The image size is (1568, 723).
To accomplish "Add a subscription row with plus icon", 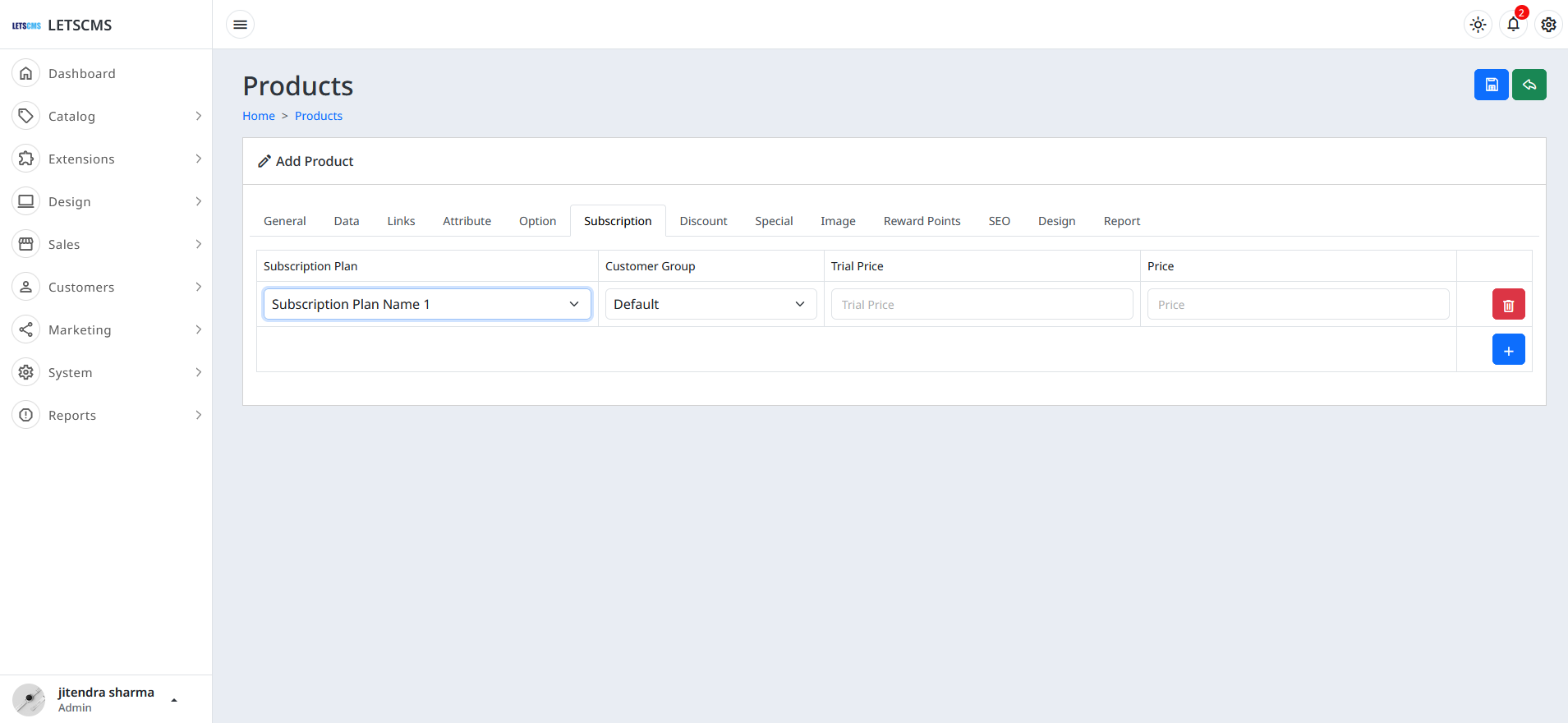I will click(x=1508, y=350).
